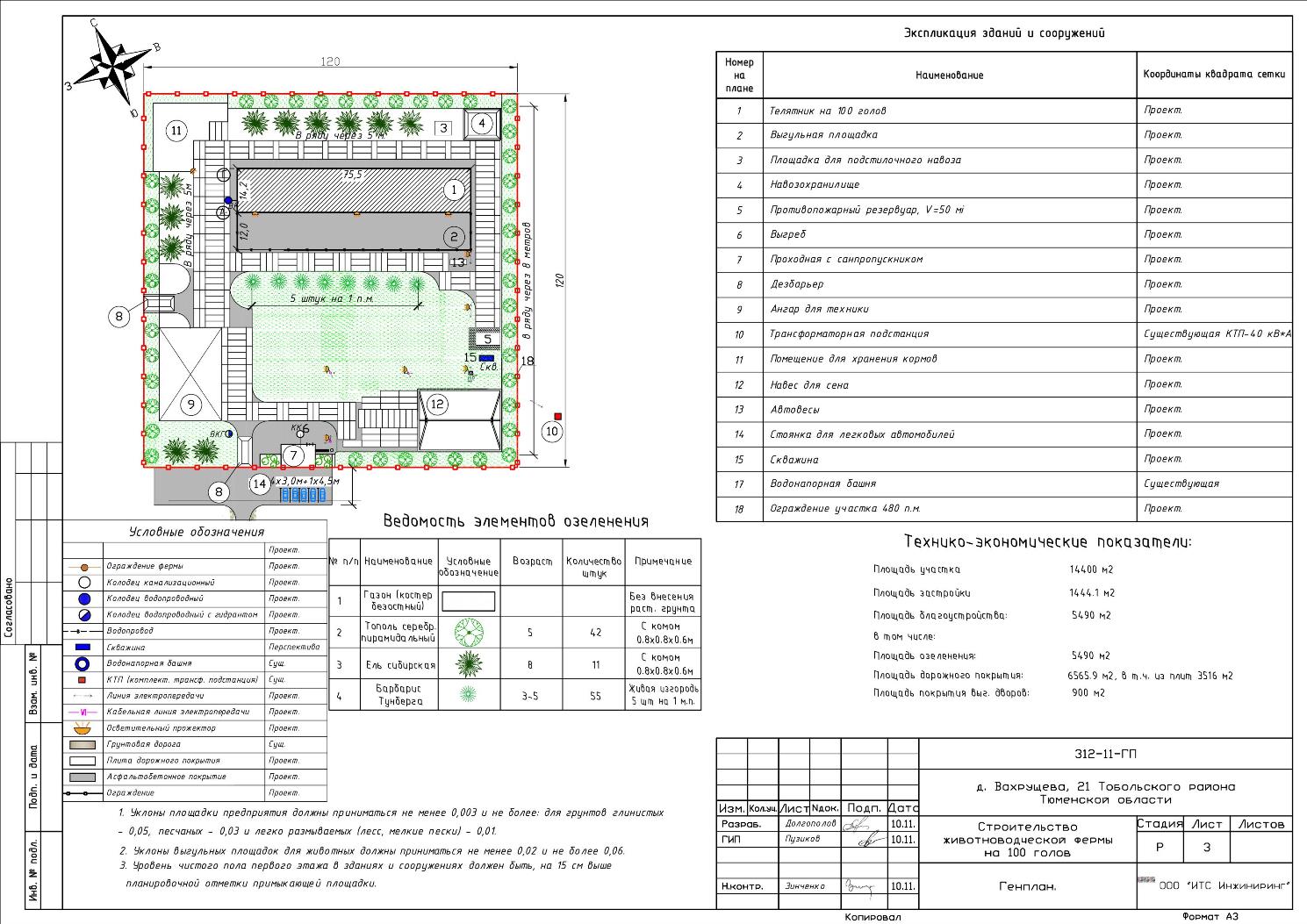
Task: Click the 'Ведомость элементов озеленения' heading
Action: (515, 521)
